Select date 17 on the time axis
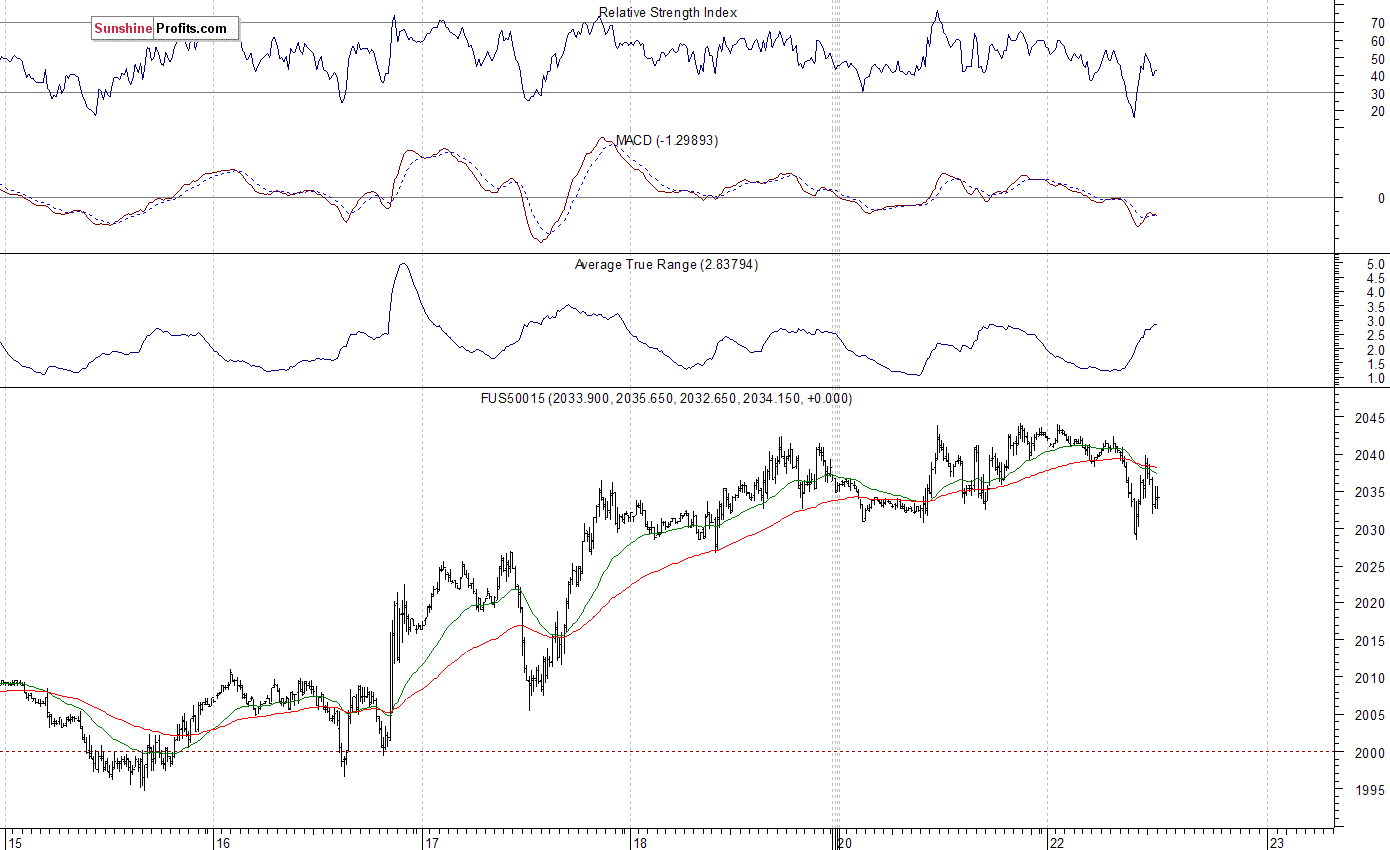1390x850 pixels. (x=432, y=842)
